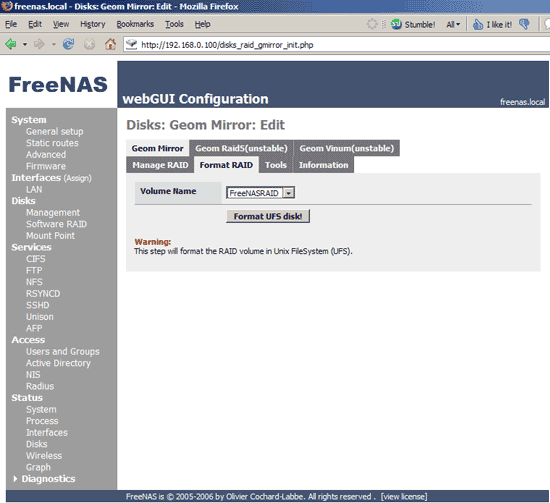Image resolution: width=550 pixels, height=503 pixels.
Task: Open Firmware page link
Action: tap(46, 166)
